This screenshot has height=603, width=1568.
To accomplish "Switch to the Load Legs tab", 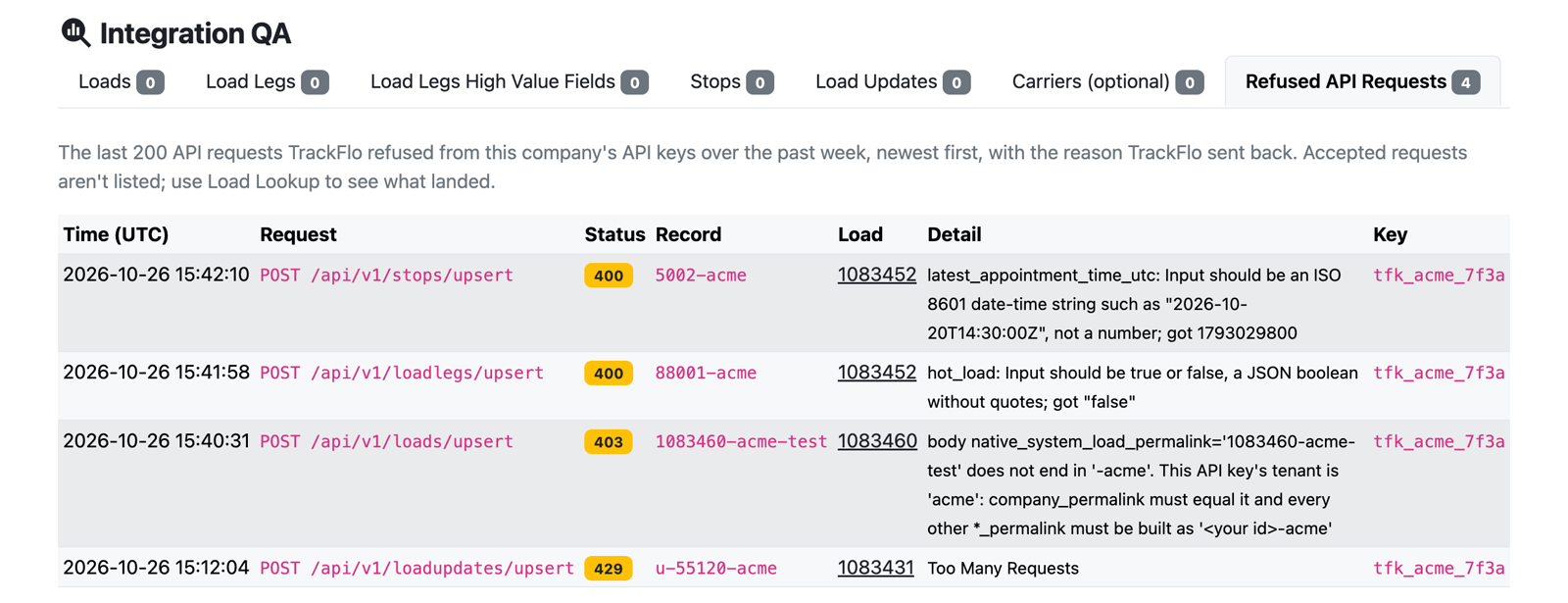I will (x=267, y=81).
